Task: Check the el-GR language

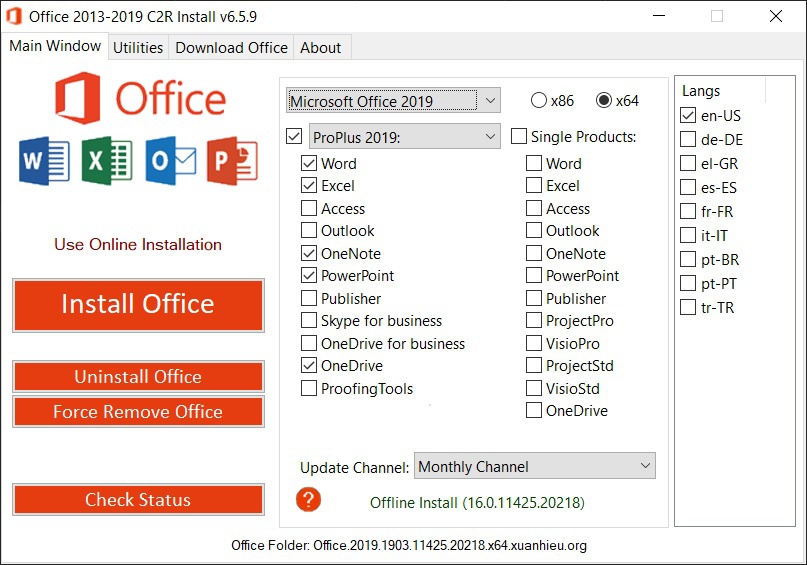Action: tap(688, 163)
